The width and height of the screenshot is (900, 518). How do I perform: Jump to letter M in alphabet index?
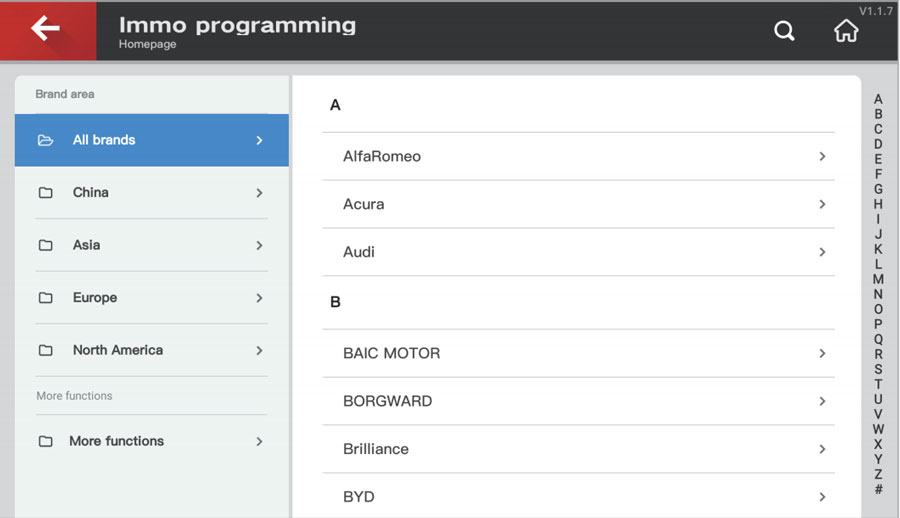pyautogui.click(x=878, y=280)
